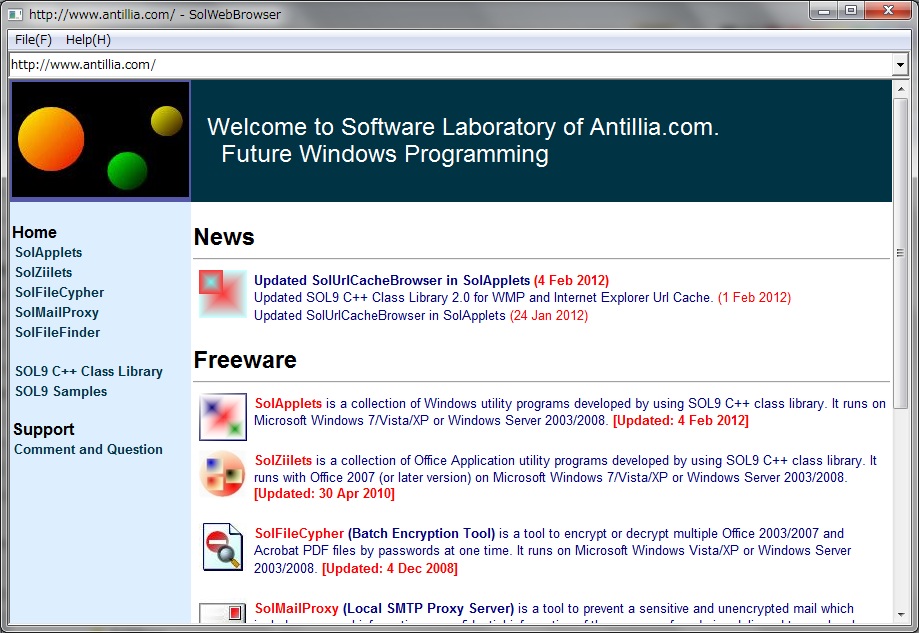Open SolZiilets sidebar link
Viewport: 919px width, 633px height.
(x=44, y=273)
